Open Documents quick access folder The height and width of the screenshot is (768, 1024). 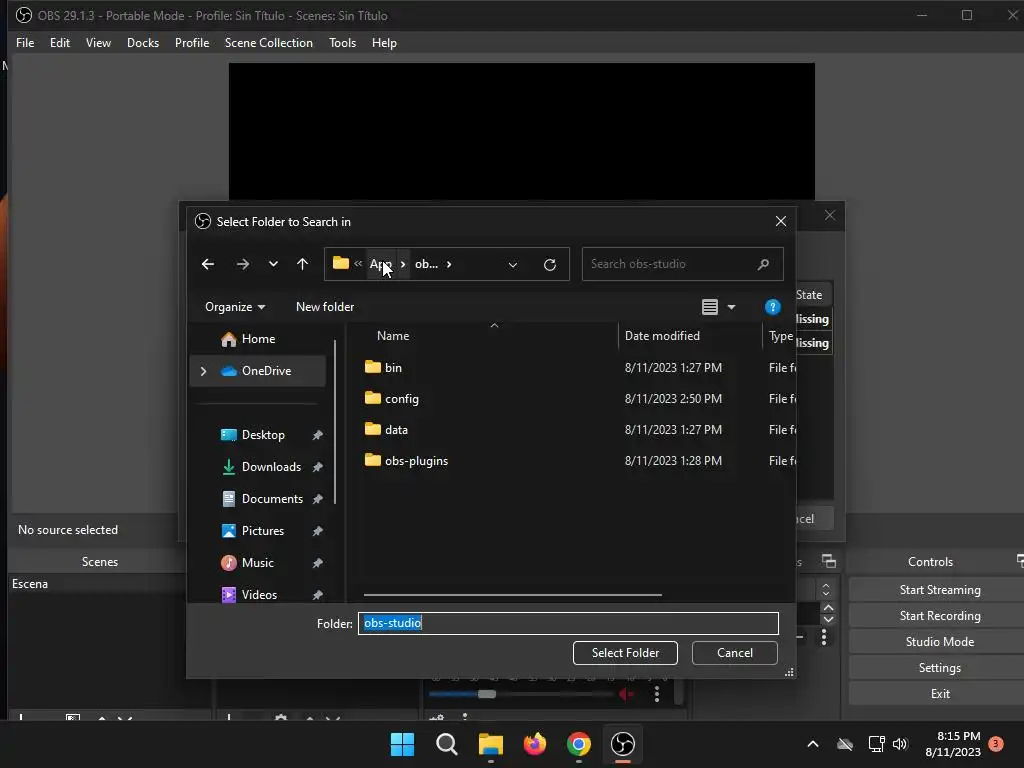pos(272,499)
